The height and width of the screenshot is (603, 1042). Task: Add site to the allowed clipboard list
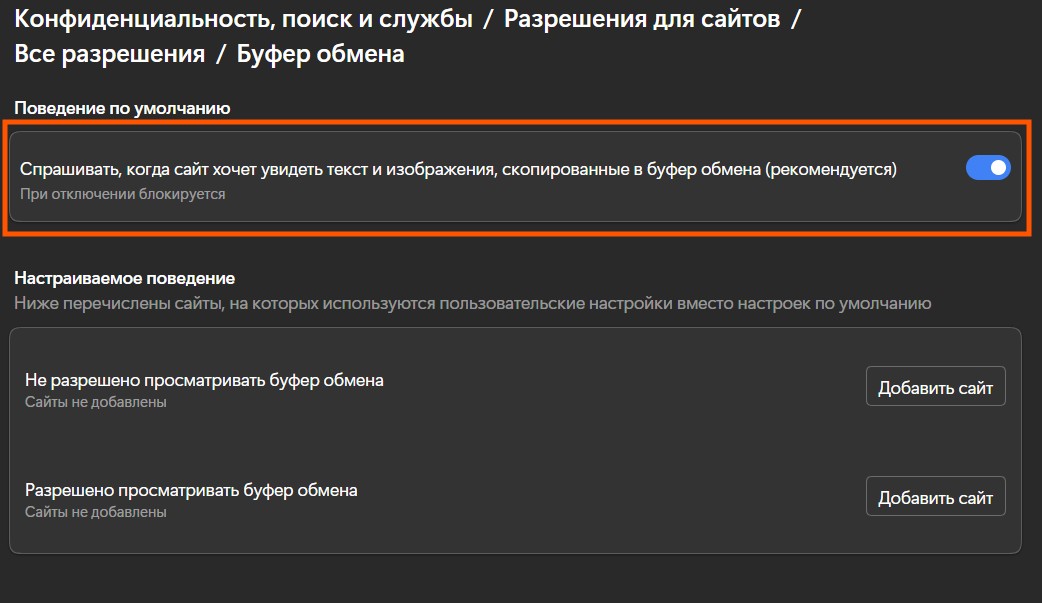pyautogui.click(x=935, y=497)
